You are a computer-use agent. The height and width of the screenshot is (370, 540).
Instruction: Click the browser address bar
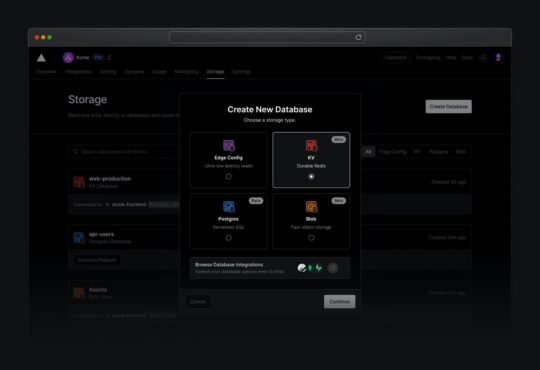click(267, 37)
